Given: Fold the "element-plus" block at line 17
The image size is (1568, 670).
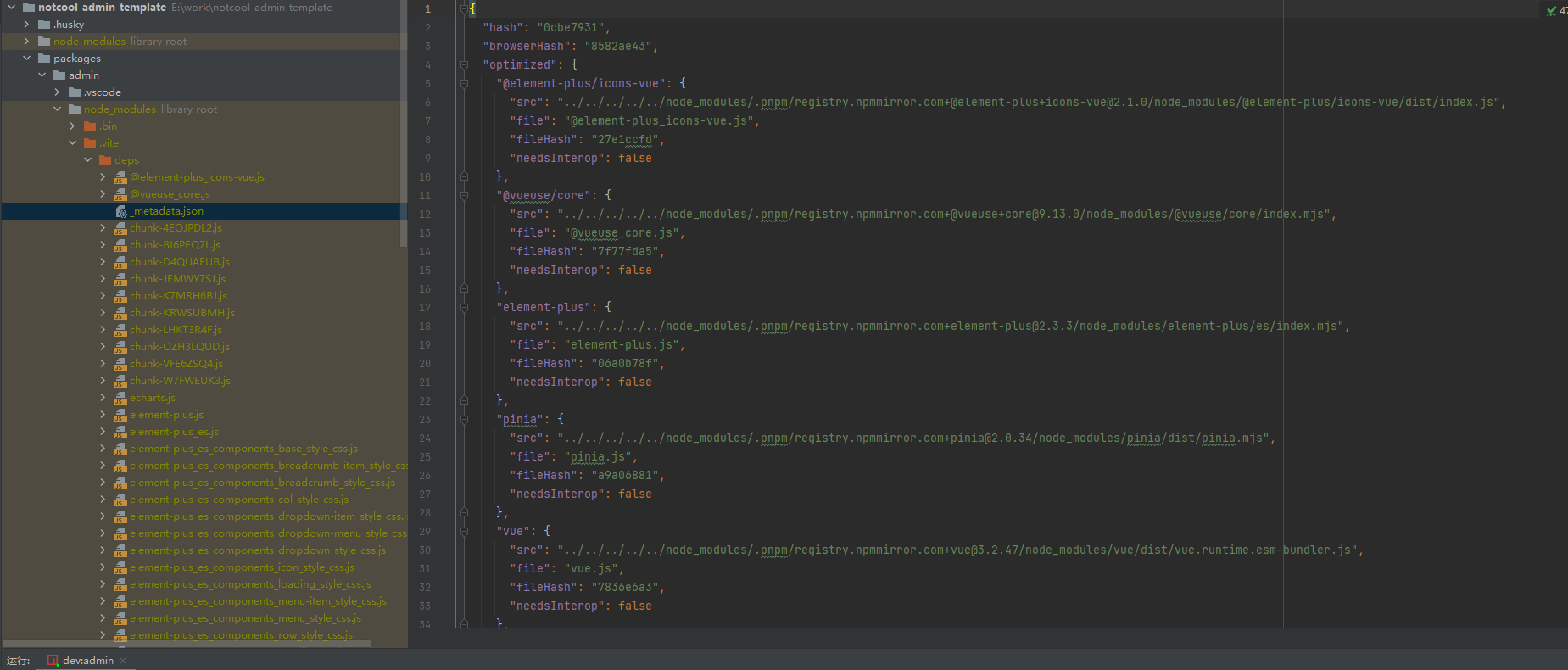Looking at the screenshot, I should pos(464,307).
